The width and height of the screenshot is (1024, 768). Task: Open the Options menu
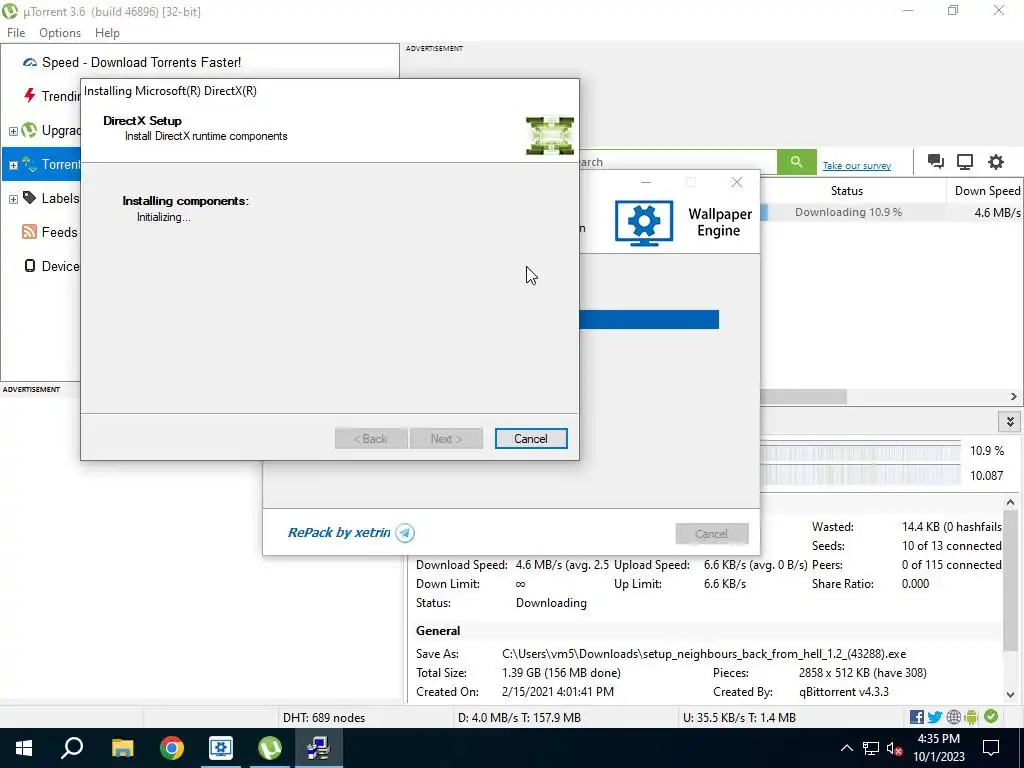60,33
